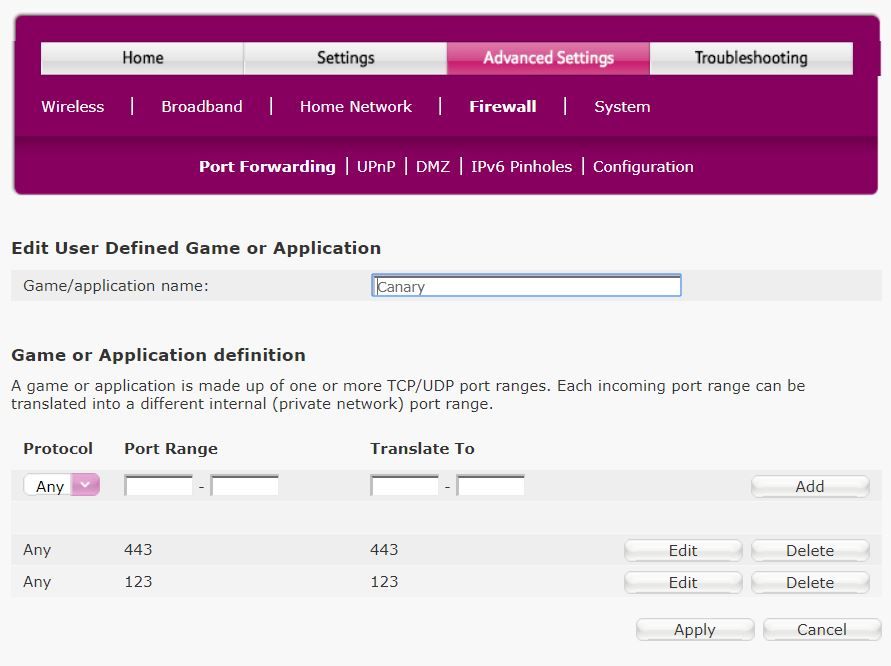Apply the port forwarding changes
The width and height of the screenshot is (891, 666).
click(x=694, y=630)
